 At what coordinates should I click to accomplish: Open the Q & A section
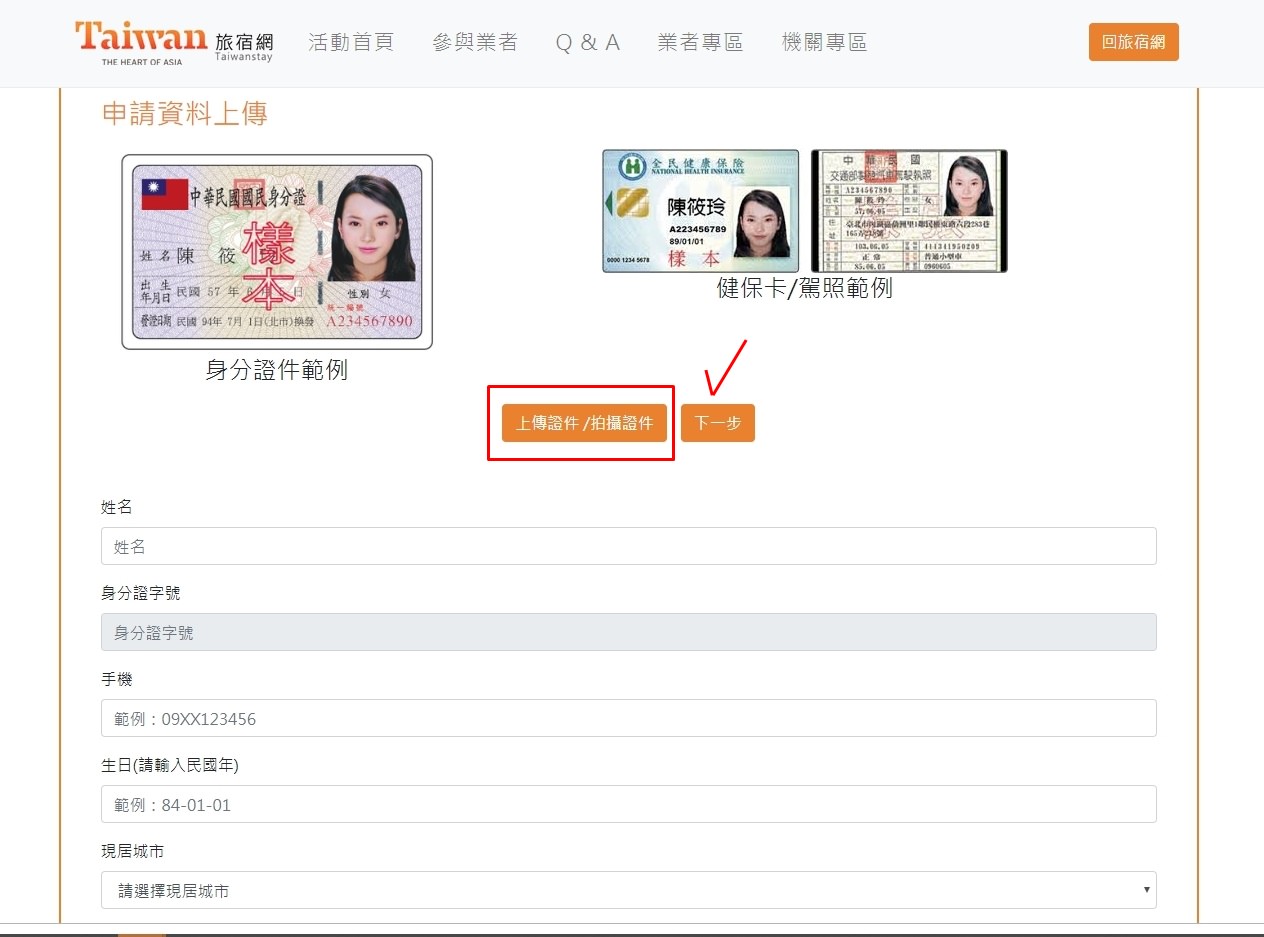[x=588, y=42]
